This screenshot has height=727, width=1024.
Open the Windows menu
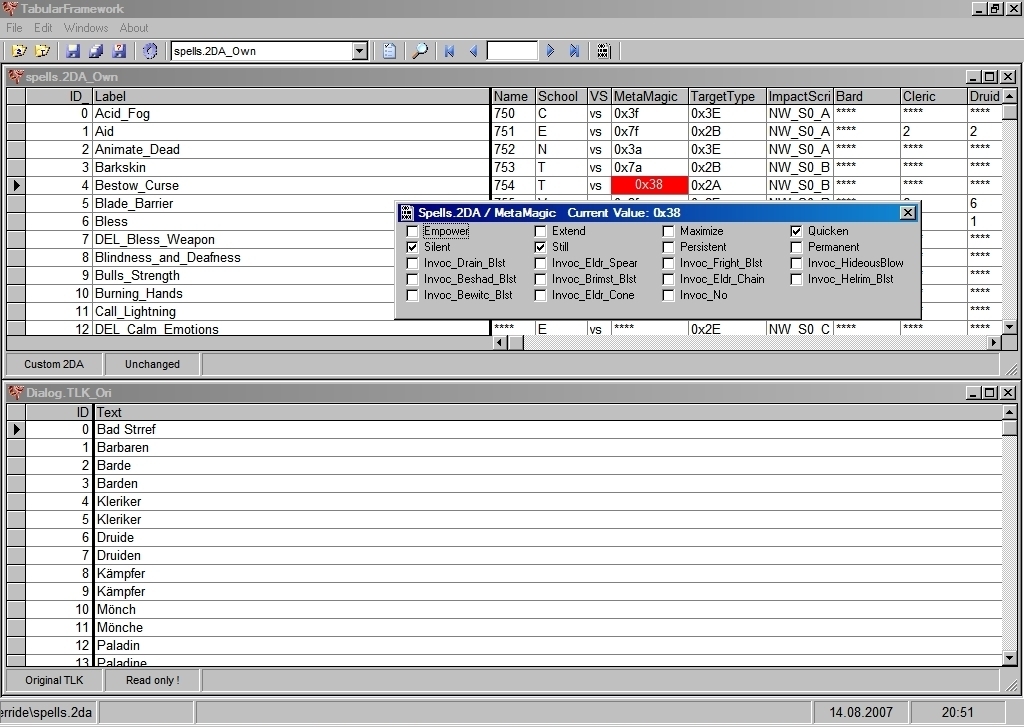click(x=86, y=28)
